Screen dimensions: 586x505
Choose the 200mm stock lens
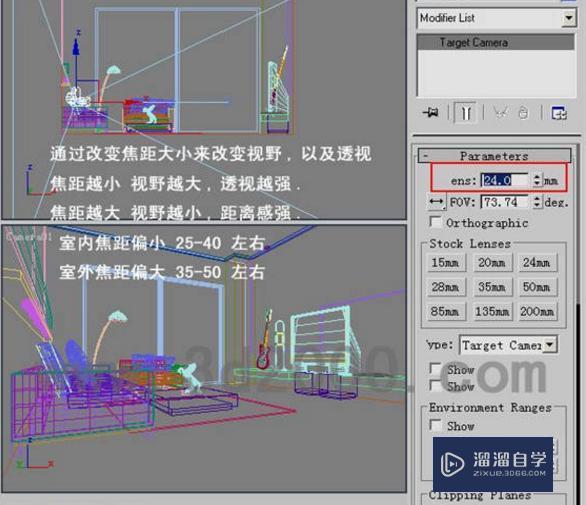coord(537,311)
